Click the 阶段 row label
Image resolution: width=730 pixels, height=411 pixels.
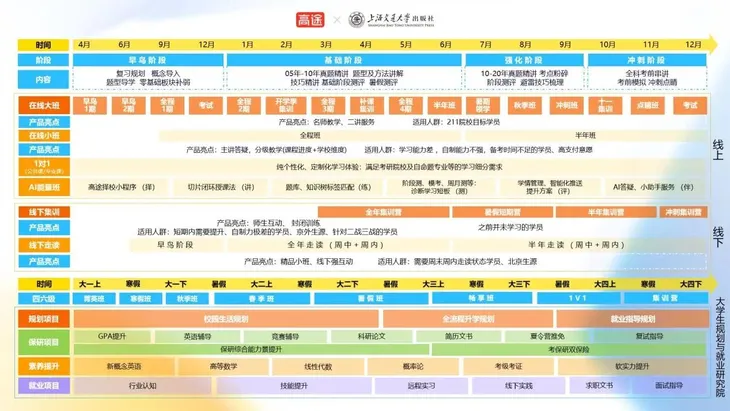coord(43,60)
